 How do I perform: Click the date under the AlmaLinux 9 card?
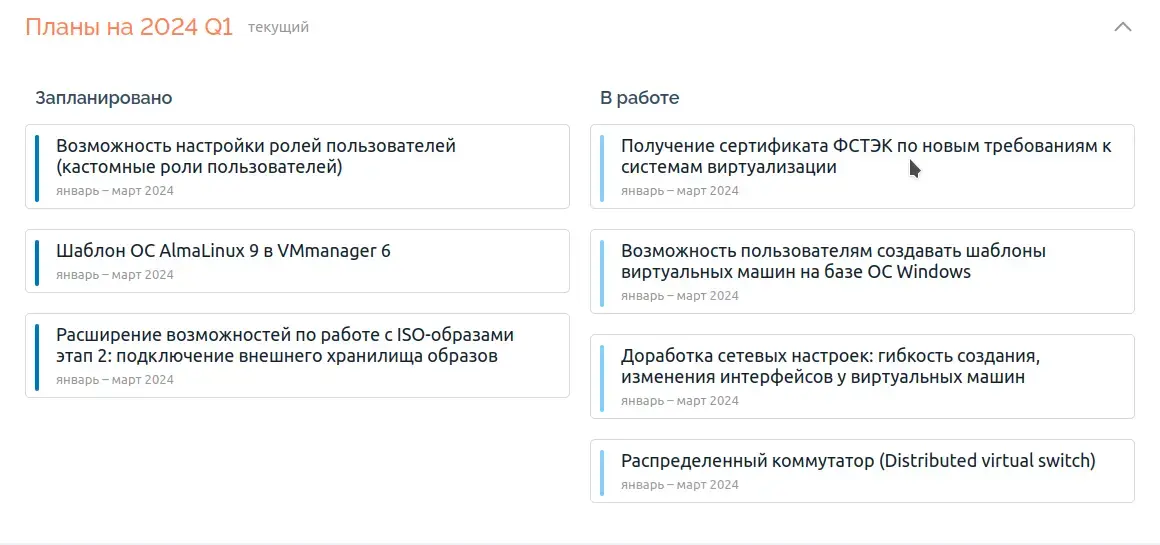115,275
